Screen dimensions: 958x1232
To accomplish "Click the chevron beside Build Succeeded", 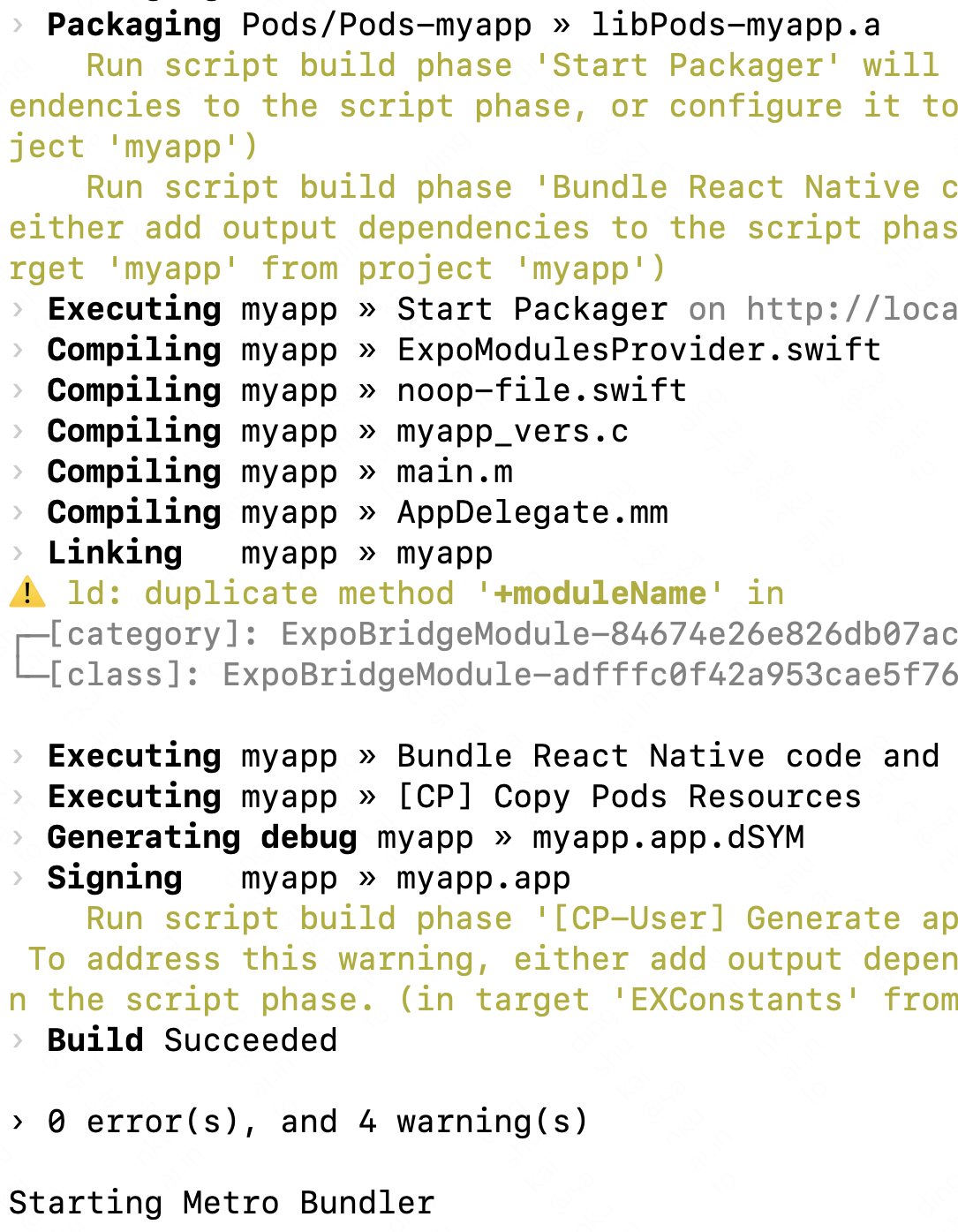I will [16, 1039].
